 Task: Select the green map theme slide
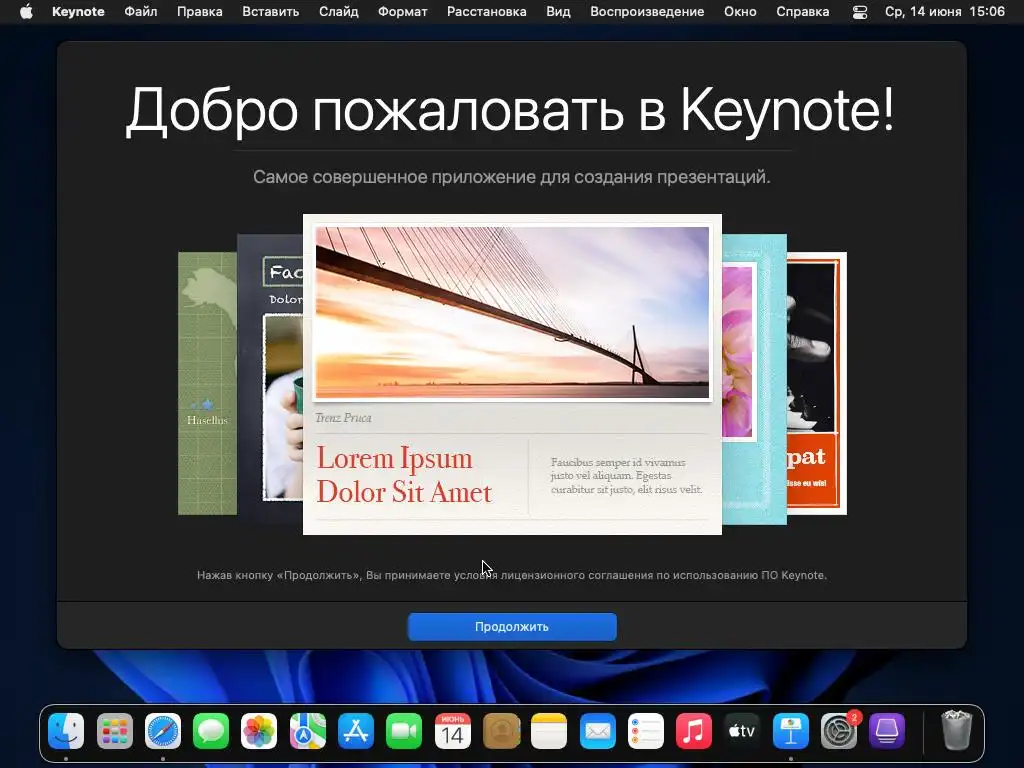(x=207, y=383)
